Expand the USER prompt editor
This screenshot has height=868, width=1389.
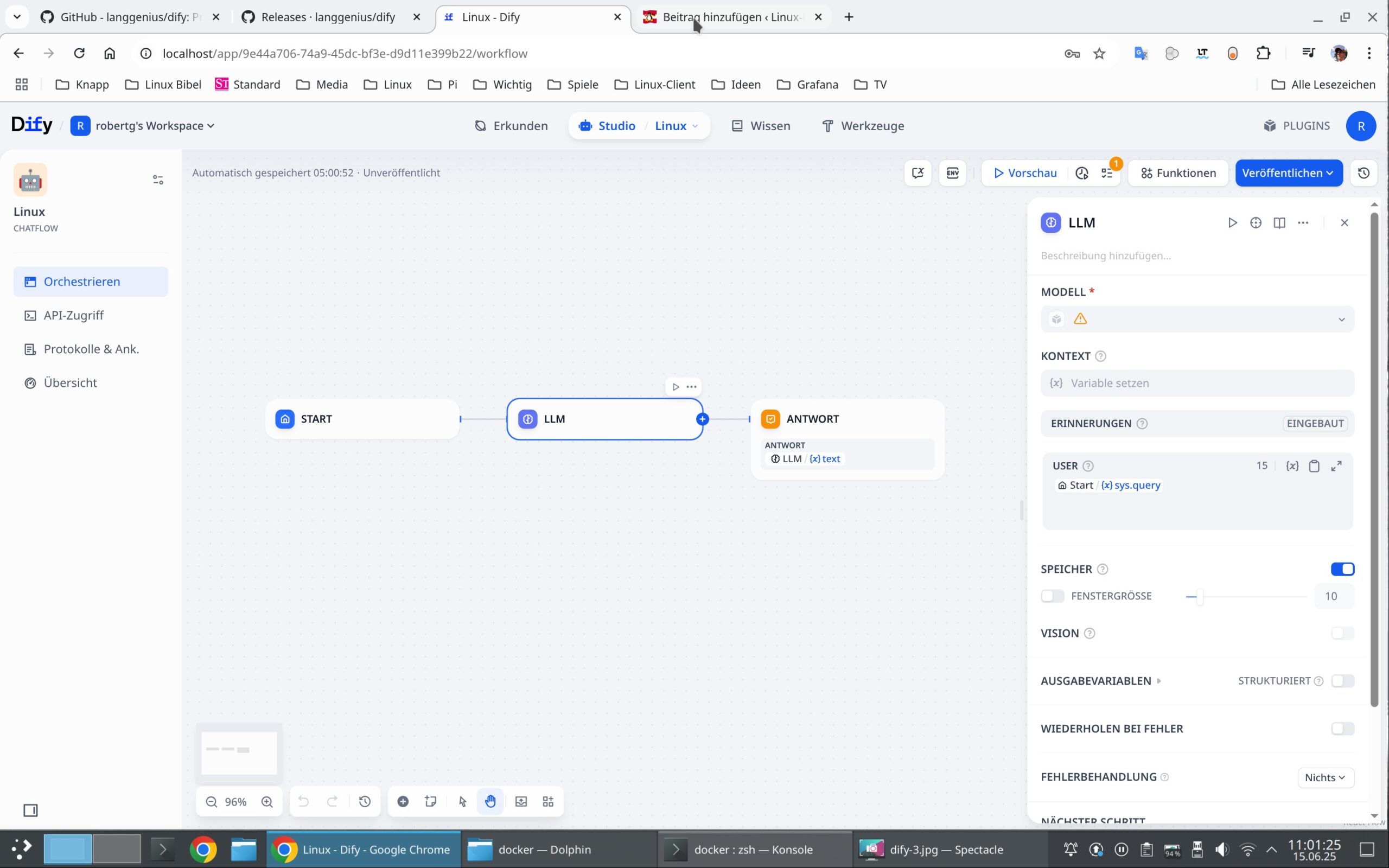click(x=1336, y=465)
